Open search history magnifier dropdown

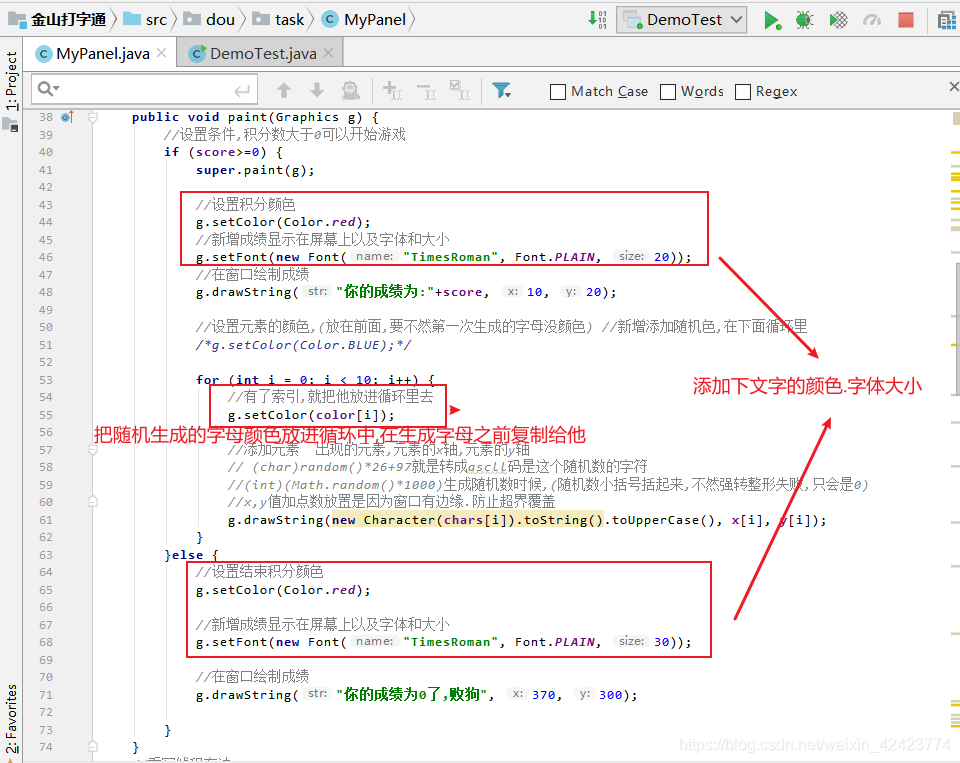[x=48, y=89]
